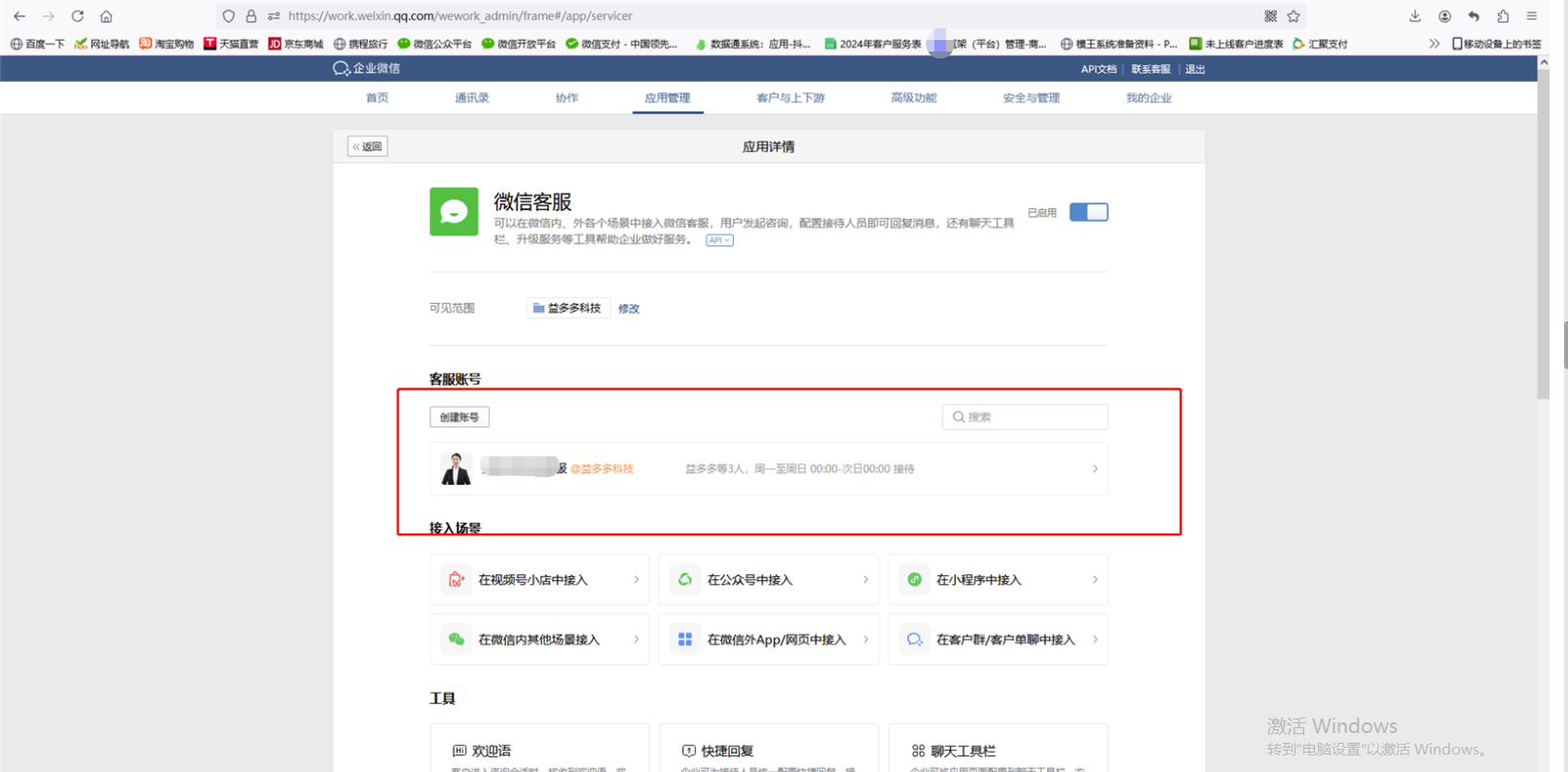Click the external App/web access icon
The height and width of the screenshot is (772, 1568).
pyautogui.click(x=685, y=640)
